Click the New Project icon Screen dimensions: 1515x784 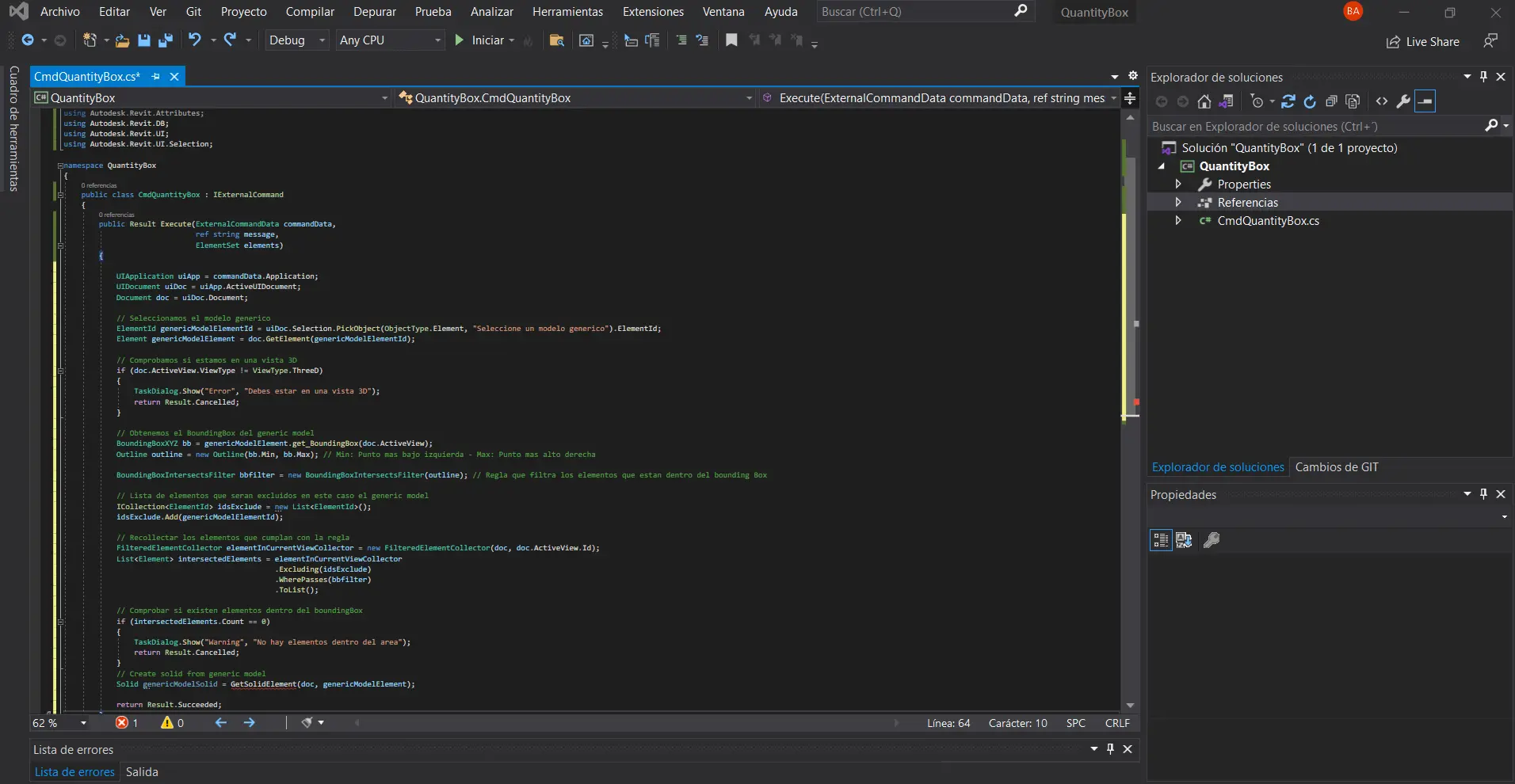[90, 40]
